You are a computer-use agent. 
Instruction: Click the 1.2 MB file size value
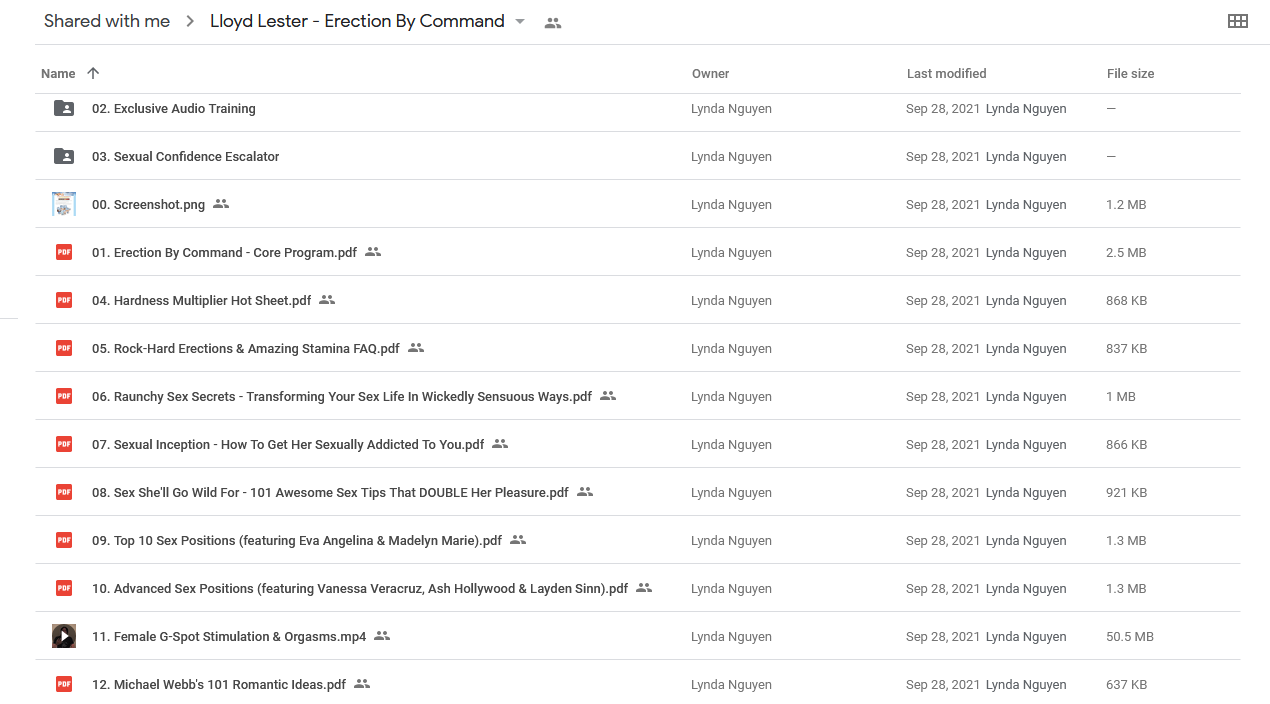point(1126,204)
